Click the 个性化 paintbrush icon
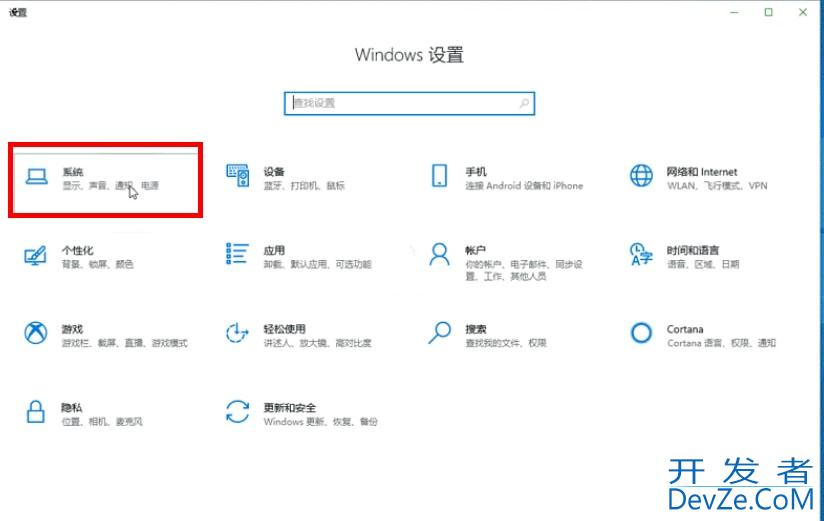Screen dimensions: 824x521 pos(36,255)
